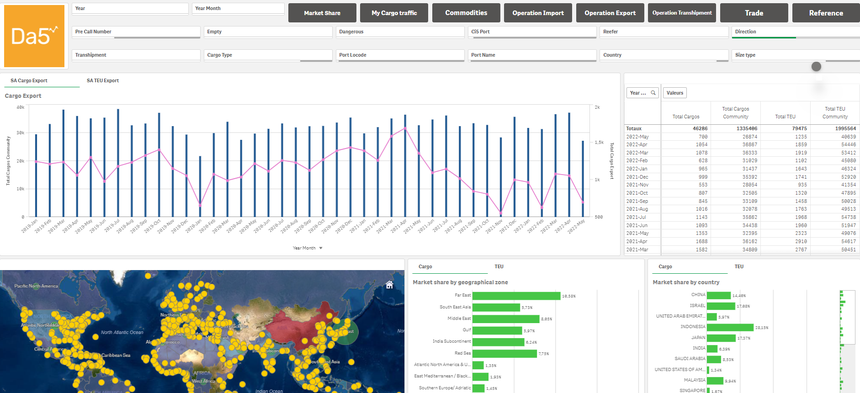Open the CIS Port filter field
The image size is (860, 393).
[x=533, y=32]
